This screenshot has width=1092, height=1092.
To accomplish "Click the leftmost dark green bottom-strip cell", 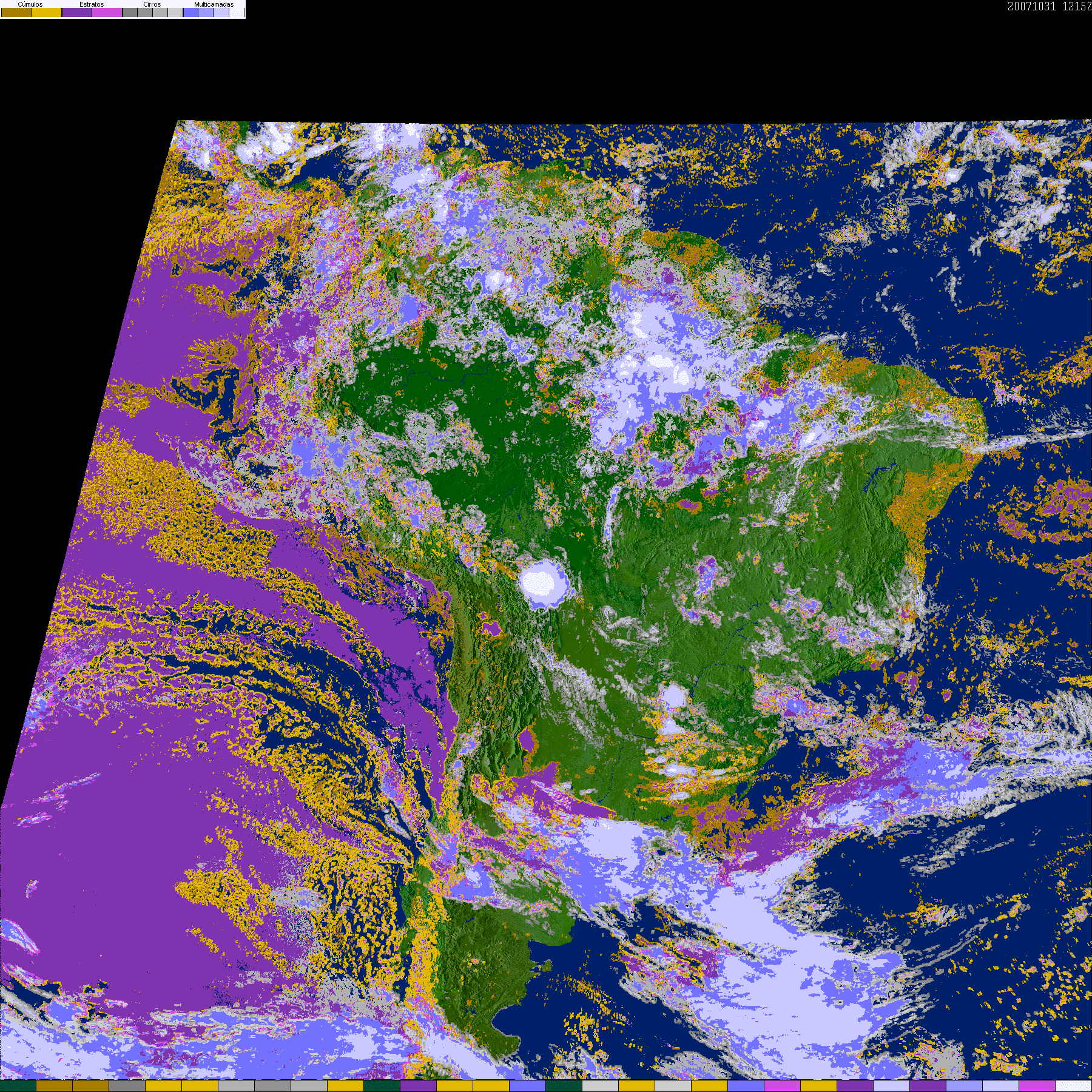I will 18,1086.
